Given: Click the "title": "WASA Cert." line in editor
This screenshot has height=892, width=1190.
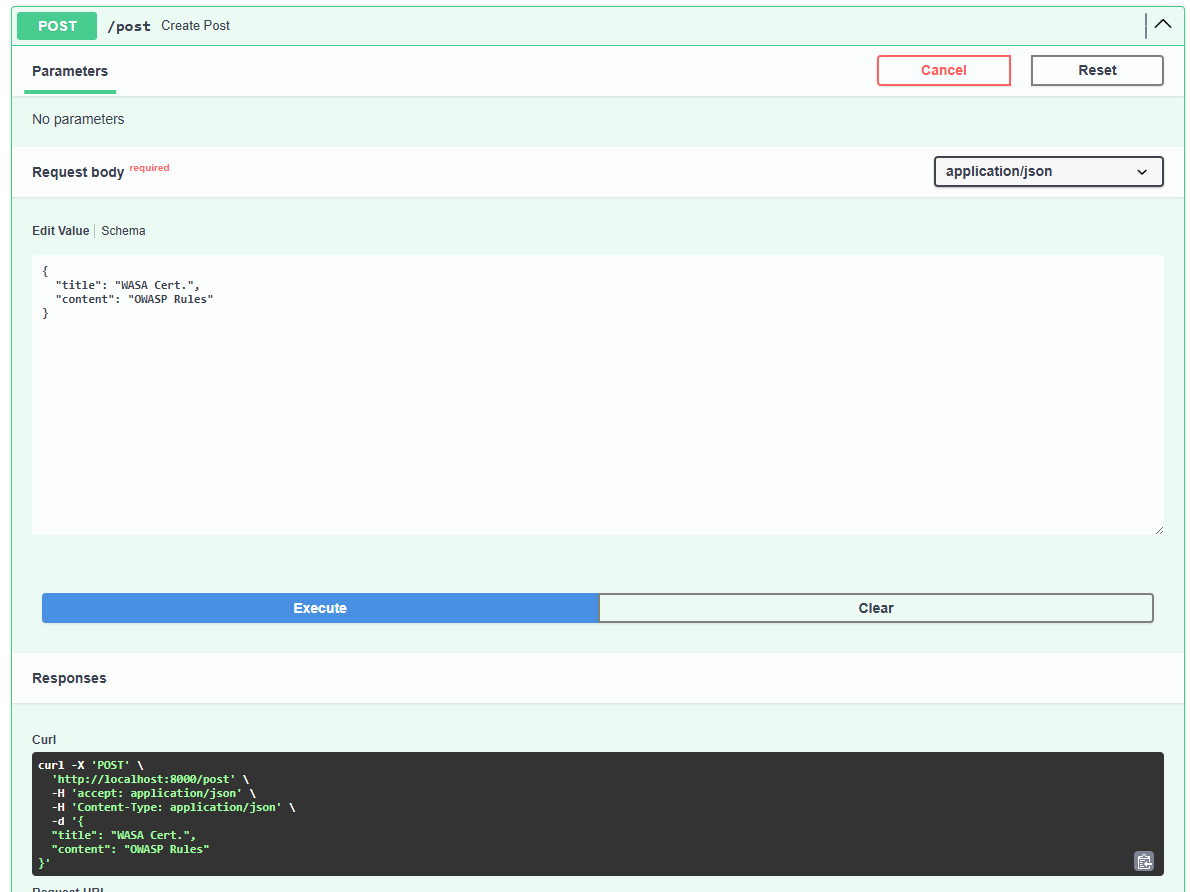Looking at the screenshot, I should [128, 285].
